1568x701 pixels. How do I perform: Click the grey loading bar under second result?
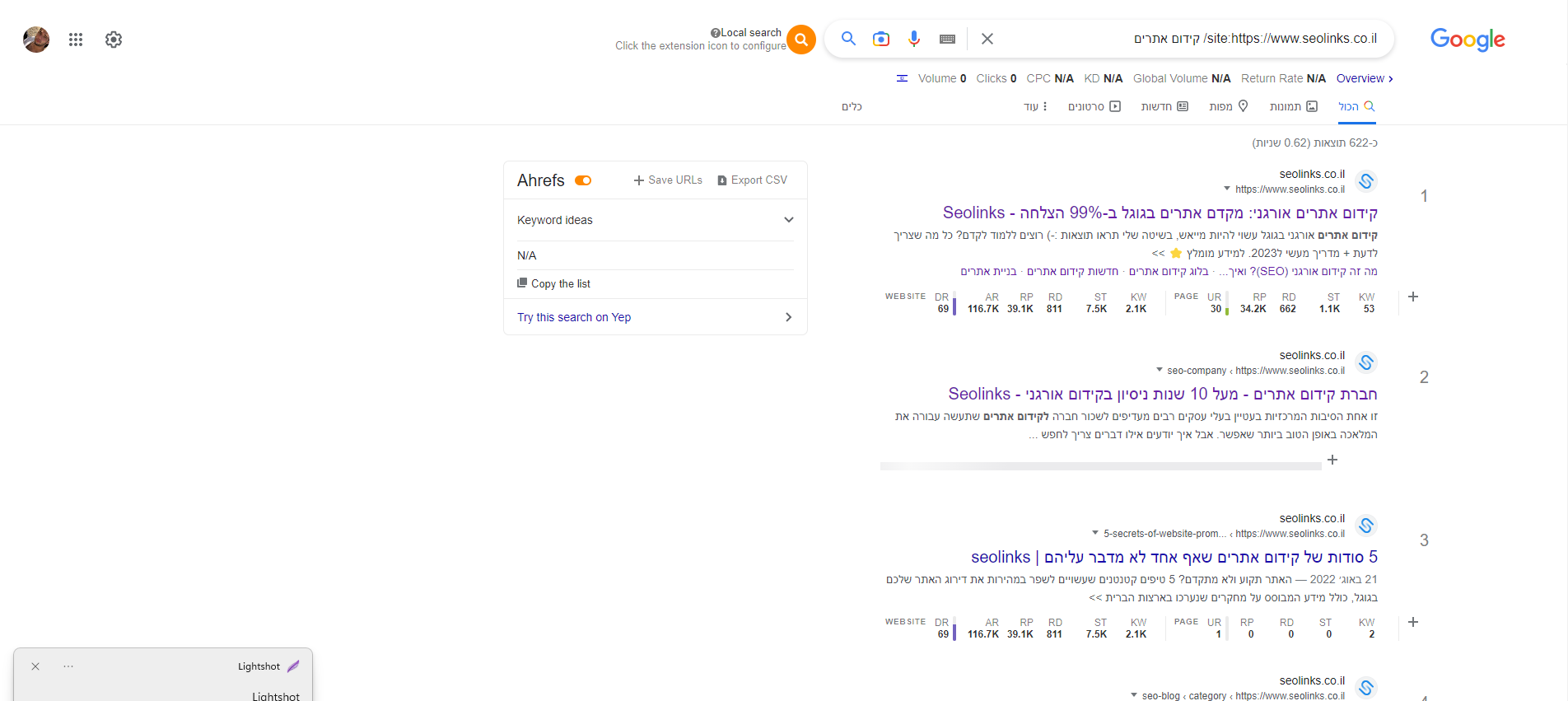(x=1101, y=466)
